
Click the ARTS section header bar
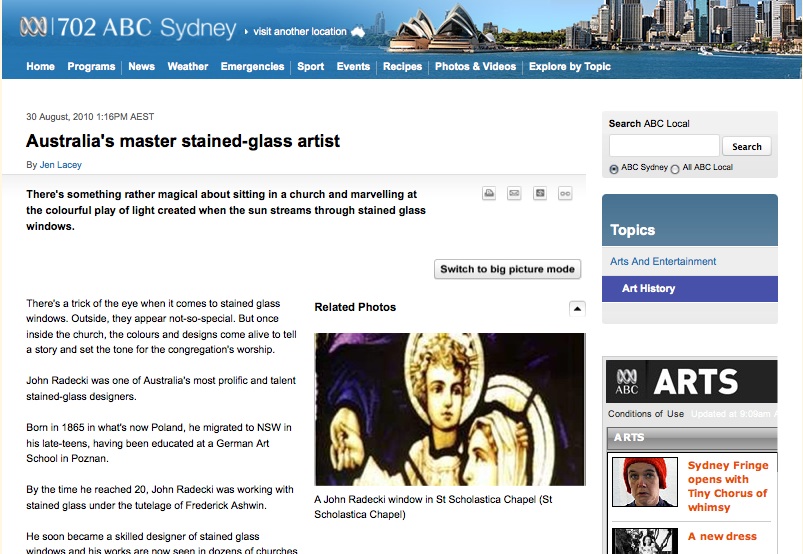point(692,438)
